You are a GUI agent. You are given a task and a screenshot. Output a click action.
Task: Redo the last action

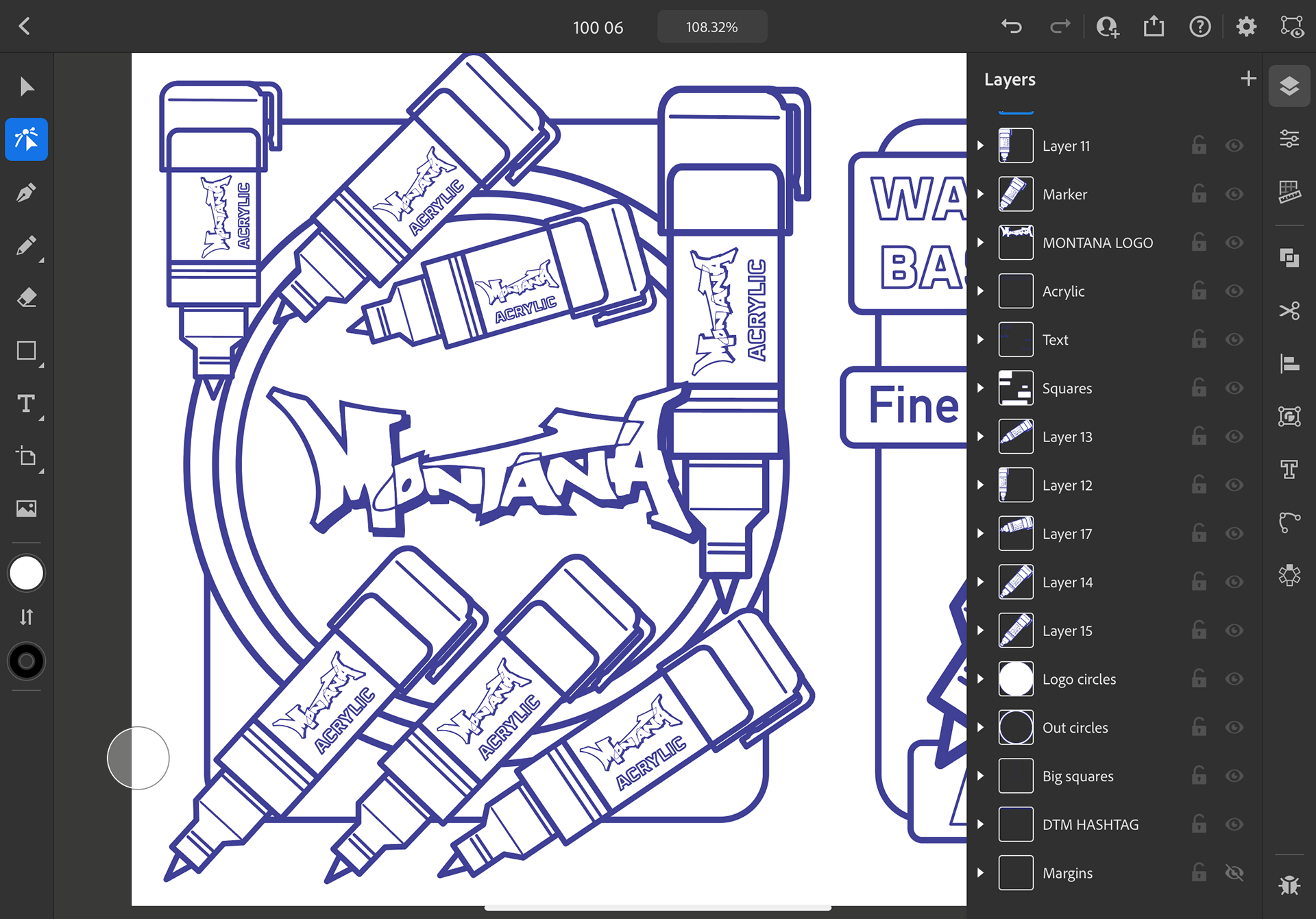point(1060,27)
